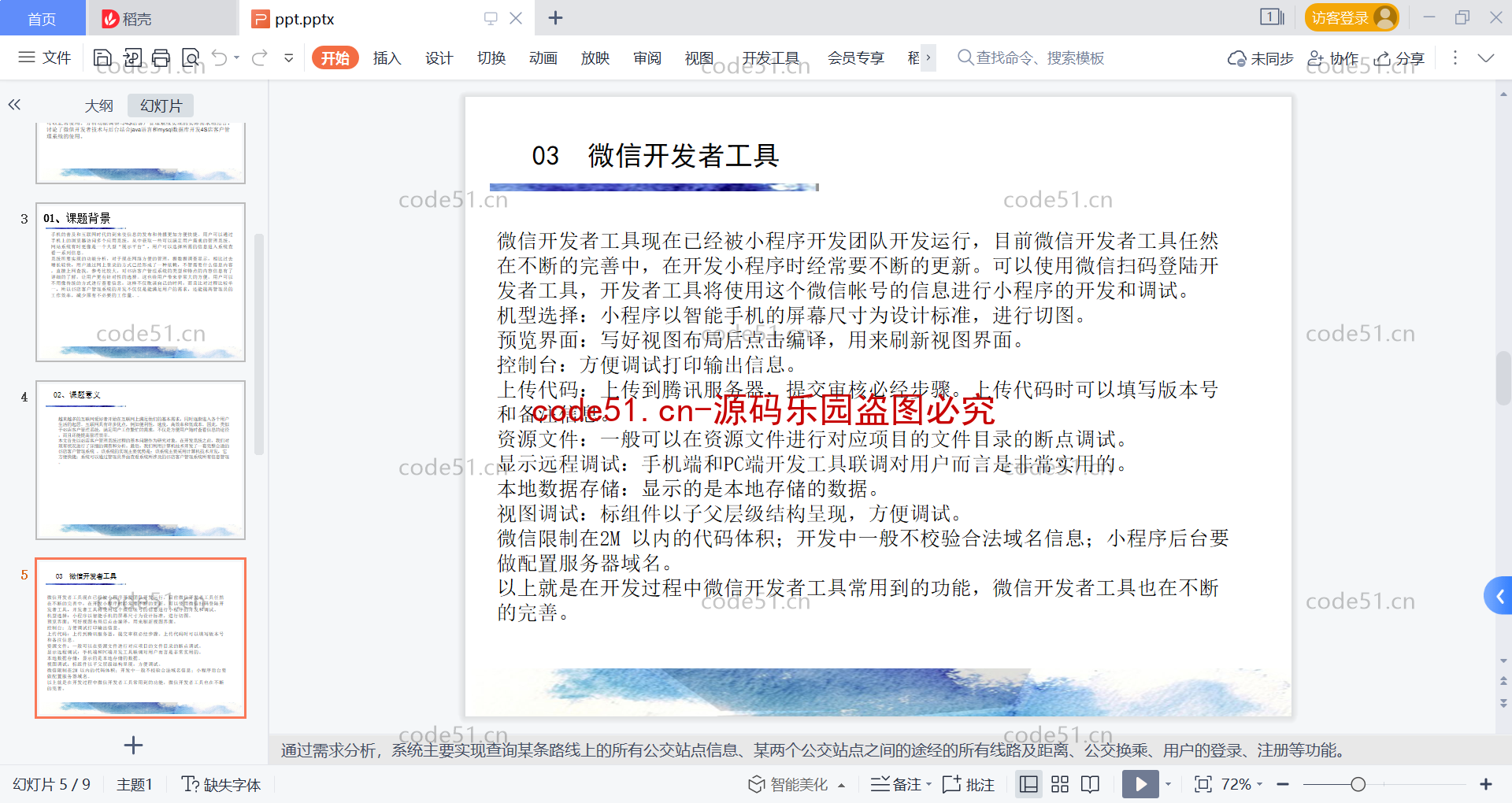The width and height of the screenshot is (1512, 803).
Task: Click the print preview icon
Action: point(191,57)
